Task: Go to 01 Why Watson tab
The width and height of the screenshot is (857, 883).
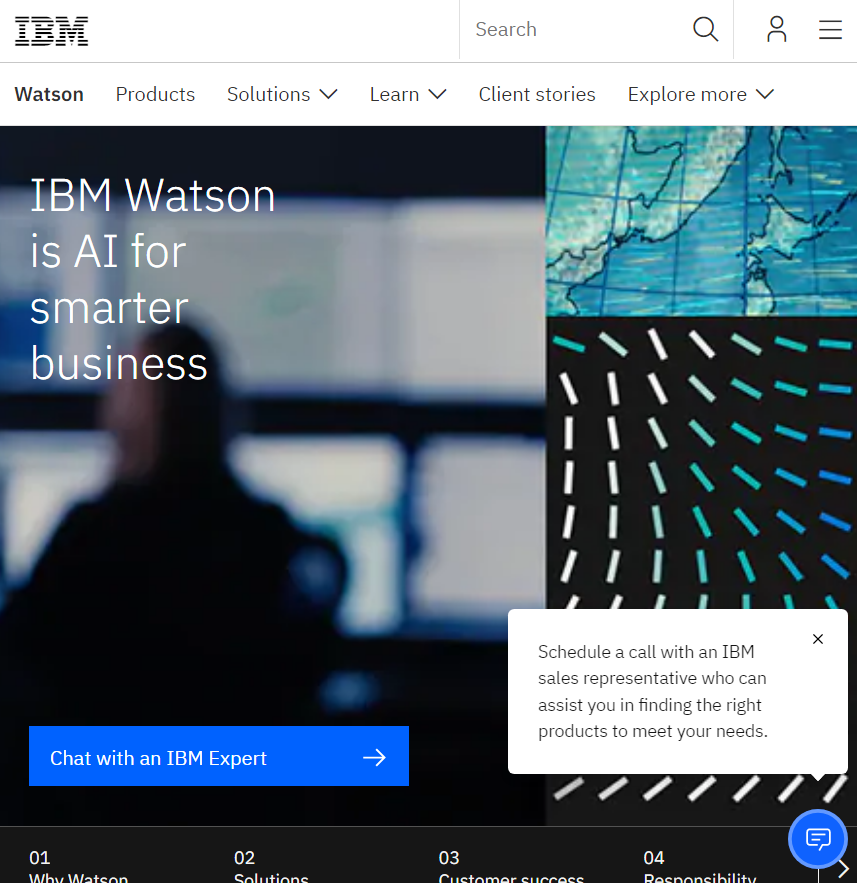Action: pyautogui.click(x=79, y=867)
